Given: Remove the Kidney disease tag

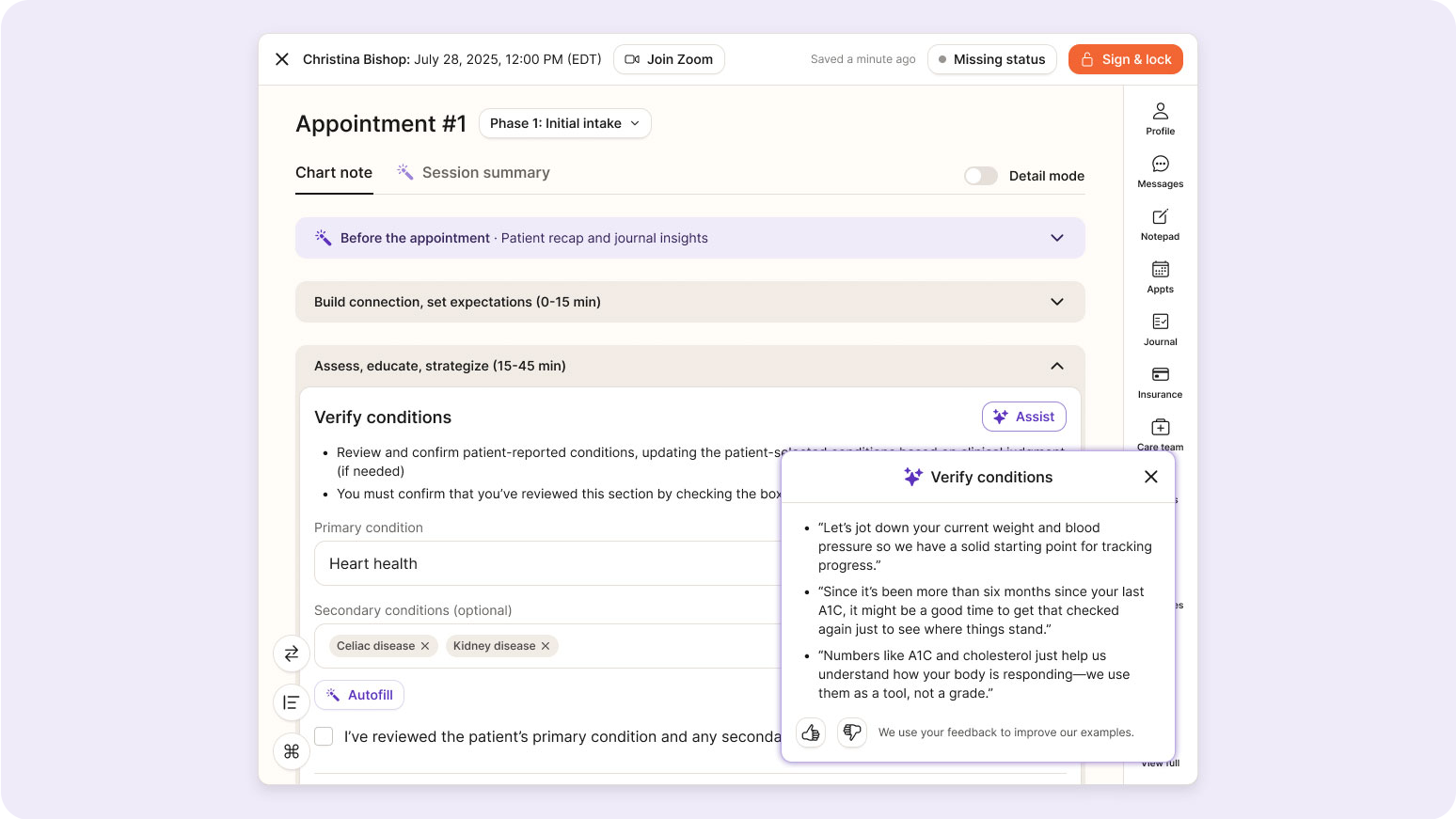Looking at the screenshot, I should pyautogui.click(x=546, y=646).
